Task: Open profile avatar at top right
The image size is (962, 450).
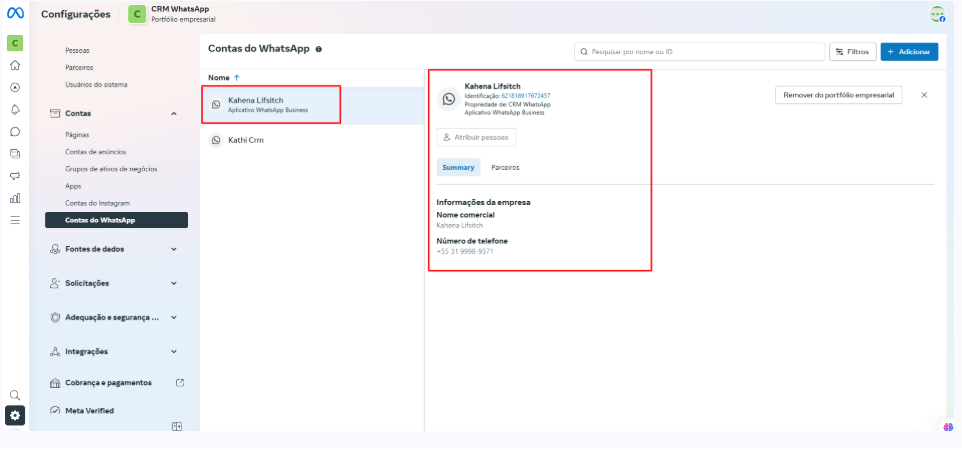Action: pos(937,14)
